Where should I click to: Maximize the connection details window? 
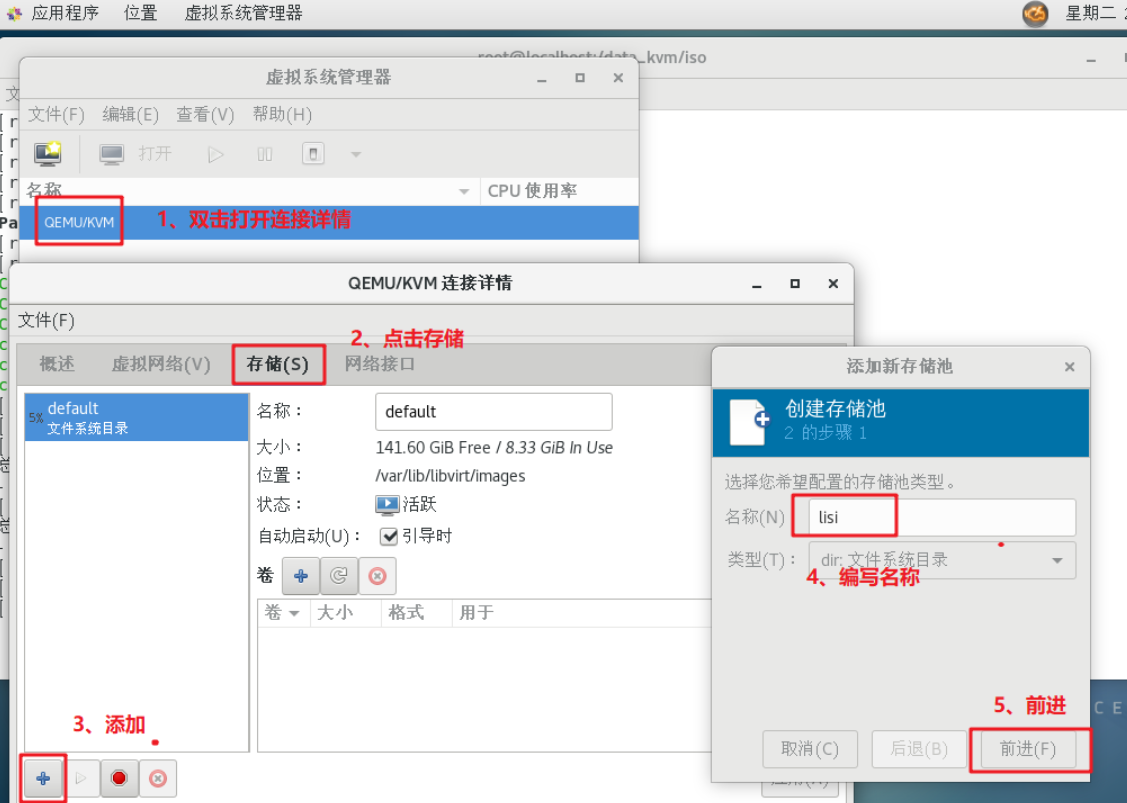point(795,284)
